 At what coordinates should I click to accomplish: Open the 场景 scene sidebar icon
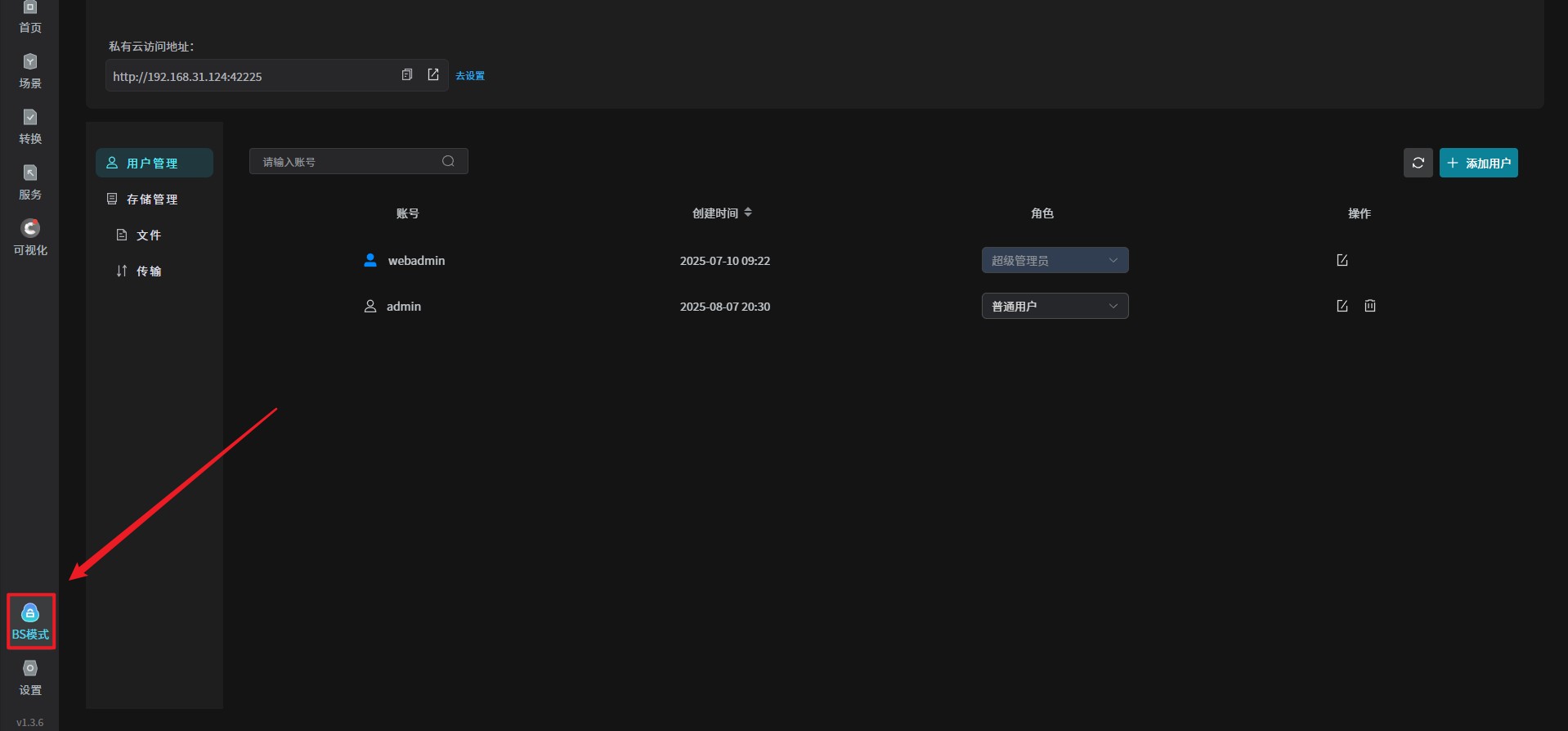coord(30,71)
